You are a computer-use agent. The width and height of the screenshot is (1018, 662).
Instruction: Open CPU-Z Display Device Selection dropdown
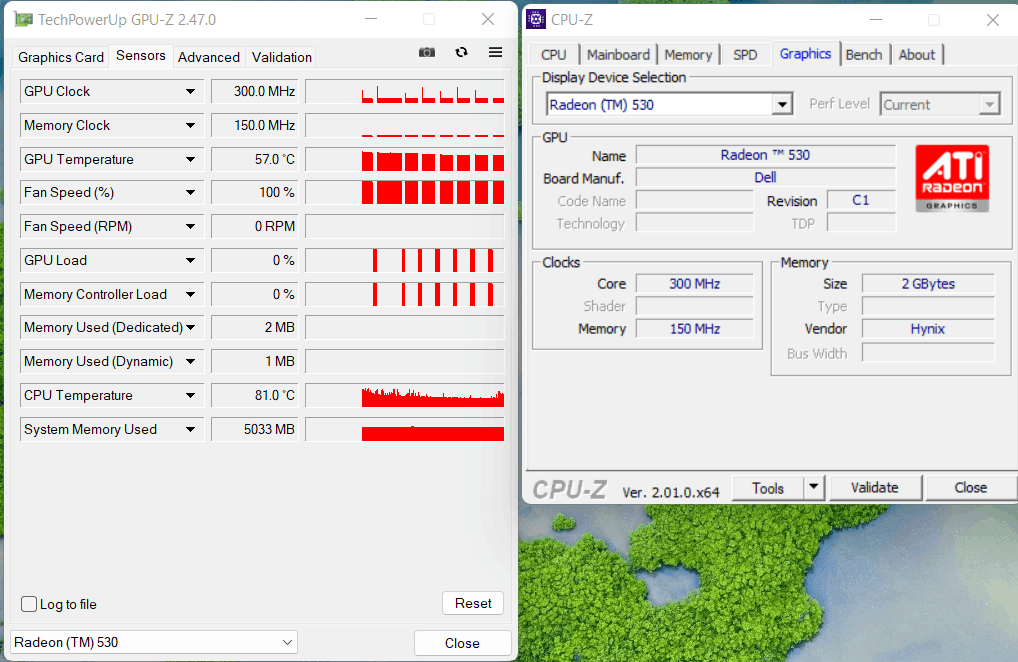pos(782,104)
